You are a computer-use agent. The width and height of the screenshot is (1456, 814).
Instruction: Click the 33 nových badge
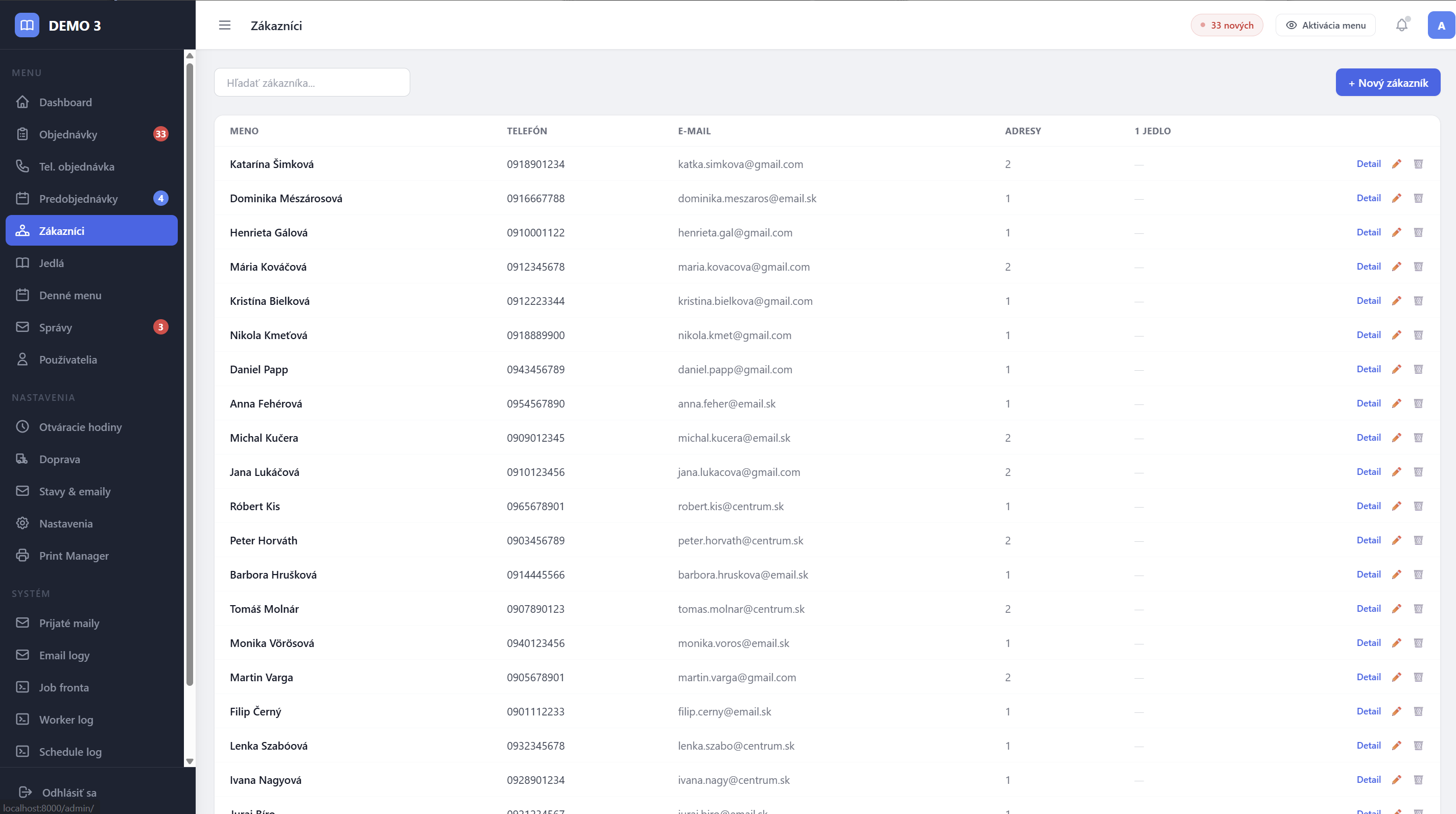(1227, 26)
